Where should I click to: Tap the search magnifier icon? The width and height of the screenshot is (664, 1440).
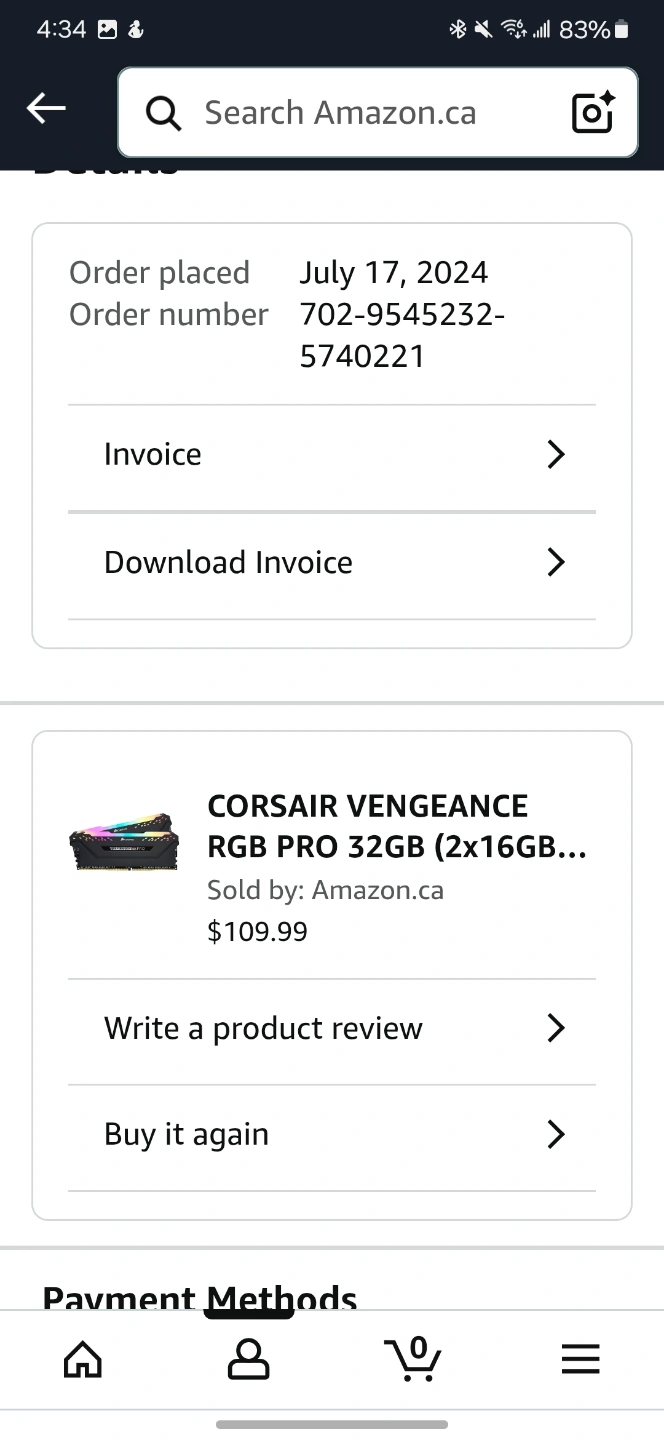point(164,113)
